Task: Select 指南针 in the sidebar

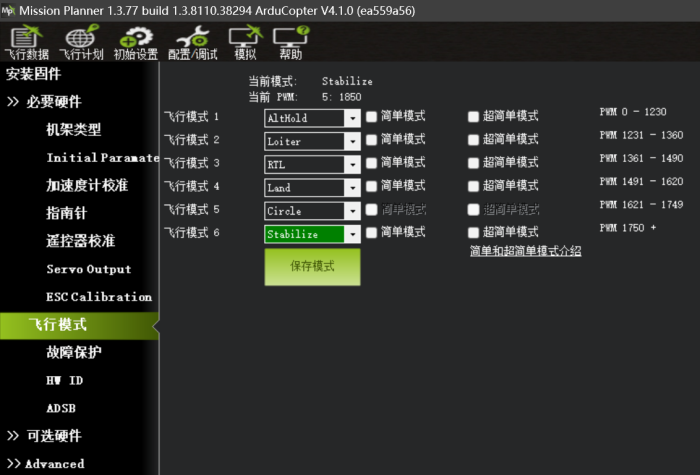Action: (67, 213)
